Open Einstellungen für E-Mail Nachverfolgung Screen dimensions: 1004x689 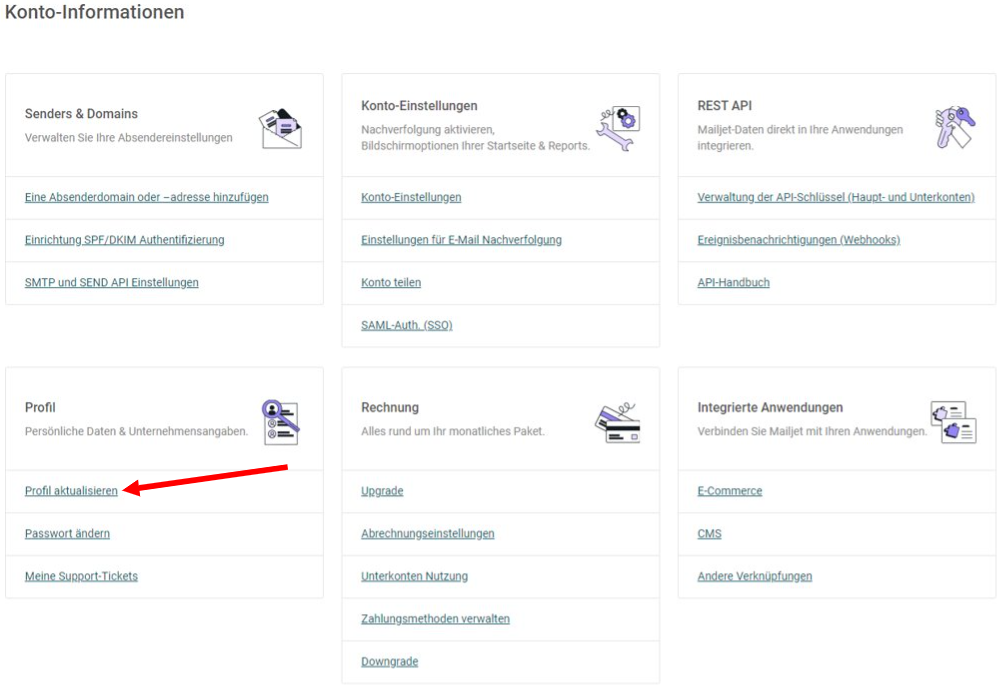pyautogui.click(x=461, y=239)
